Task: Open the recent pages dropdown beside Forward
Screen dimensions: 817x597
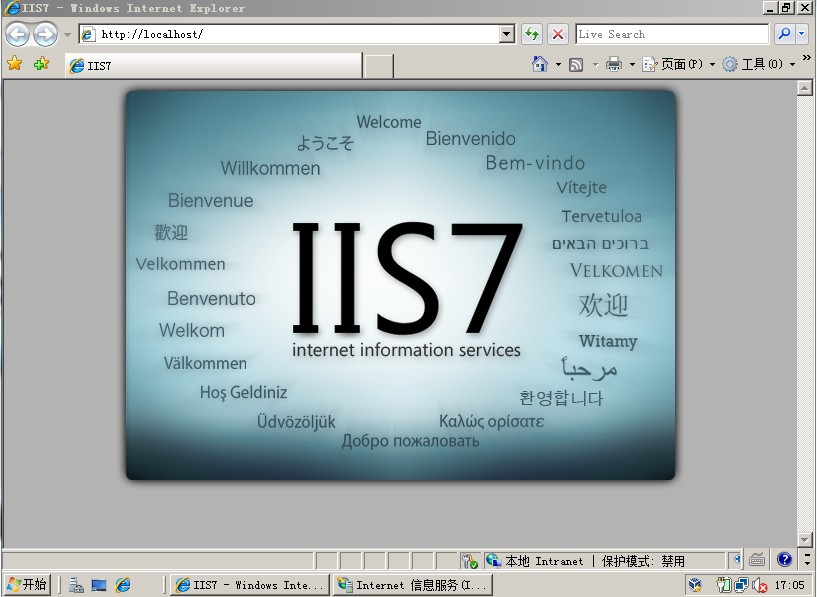Action: tap(67, 35)
